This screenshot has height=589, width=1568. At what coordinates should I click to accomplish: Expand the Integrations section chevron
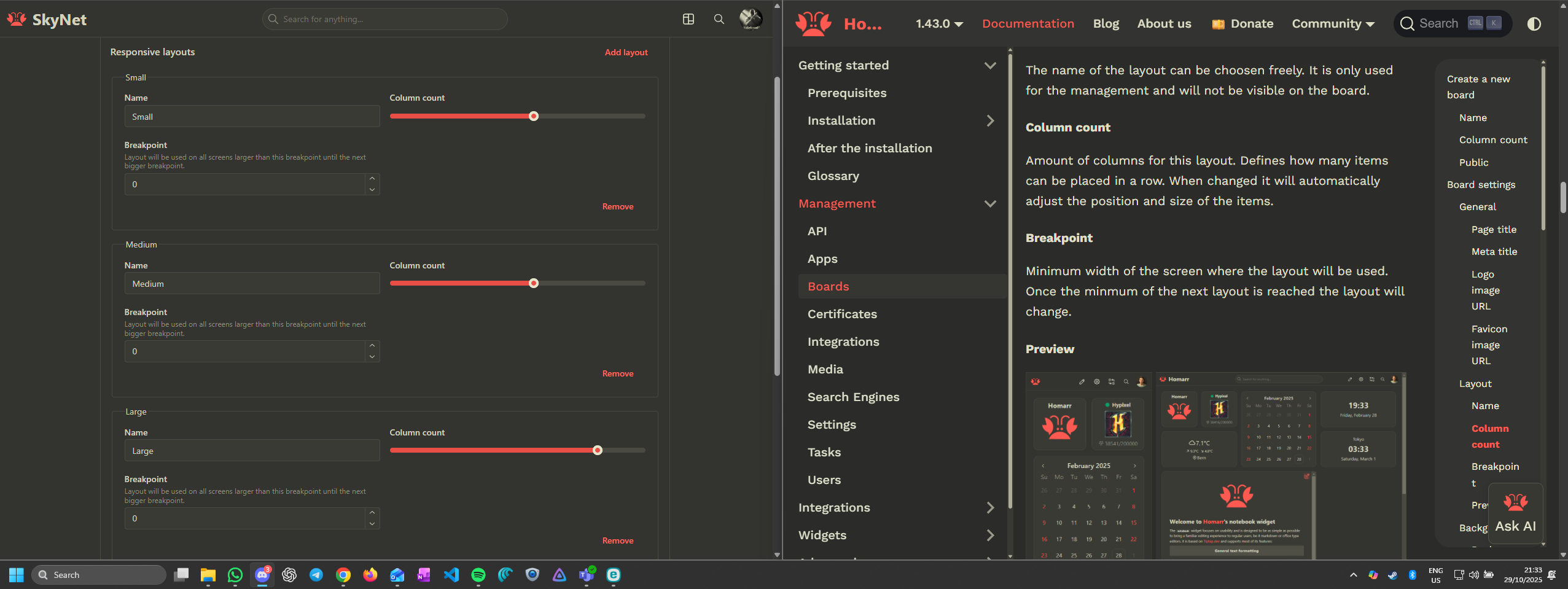click(x=990, y=508)
